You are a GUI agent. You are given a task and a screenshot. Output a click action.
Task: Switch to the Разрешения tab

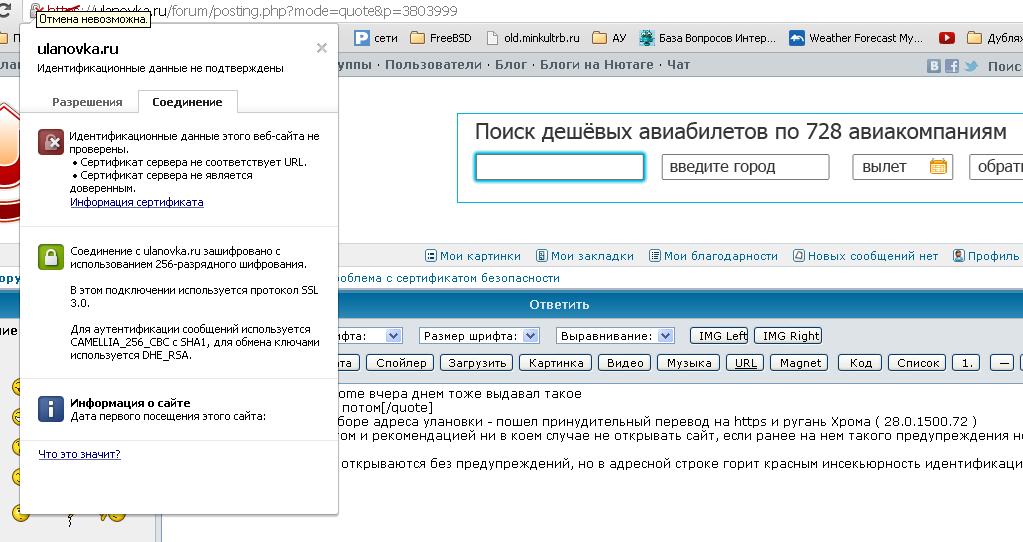pos(87,102)
